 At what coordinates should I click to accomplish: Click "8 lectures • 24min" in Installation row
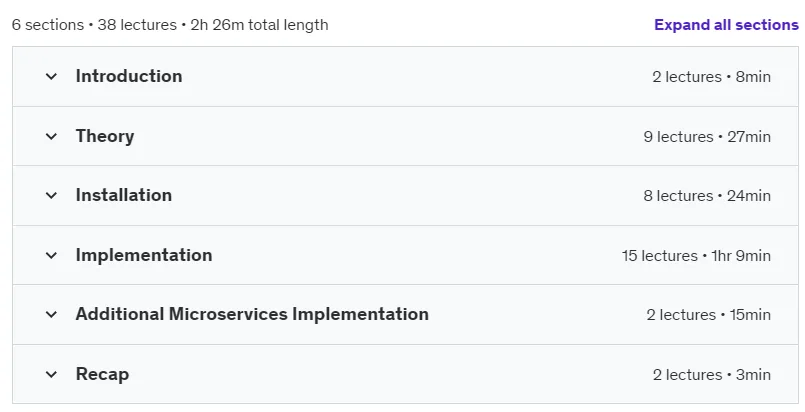pos(707,196)
